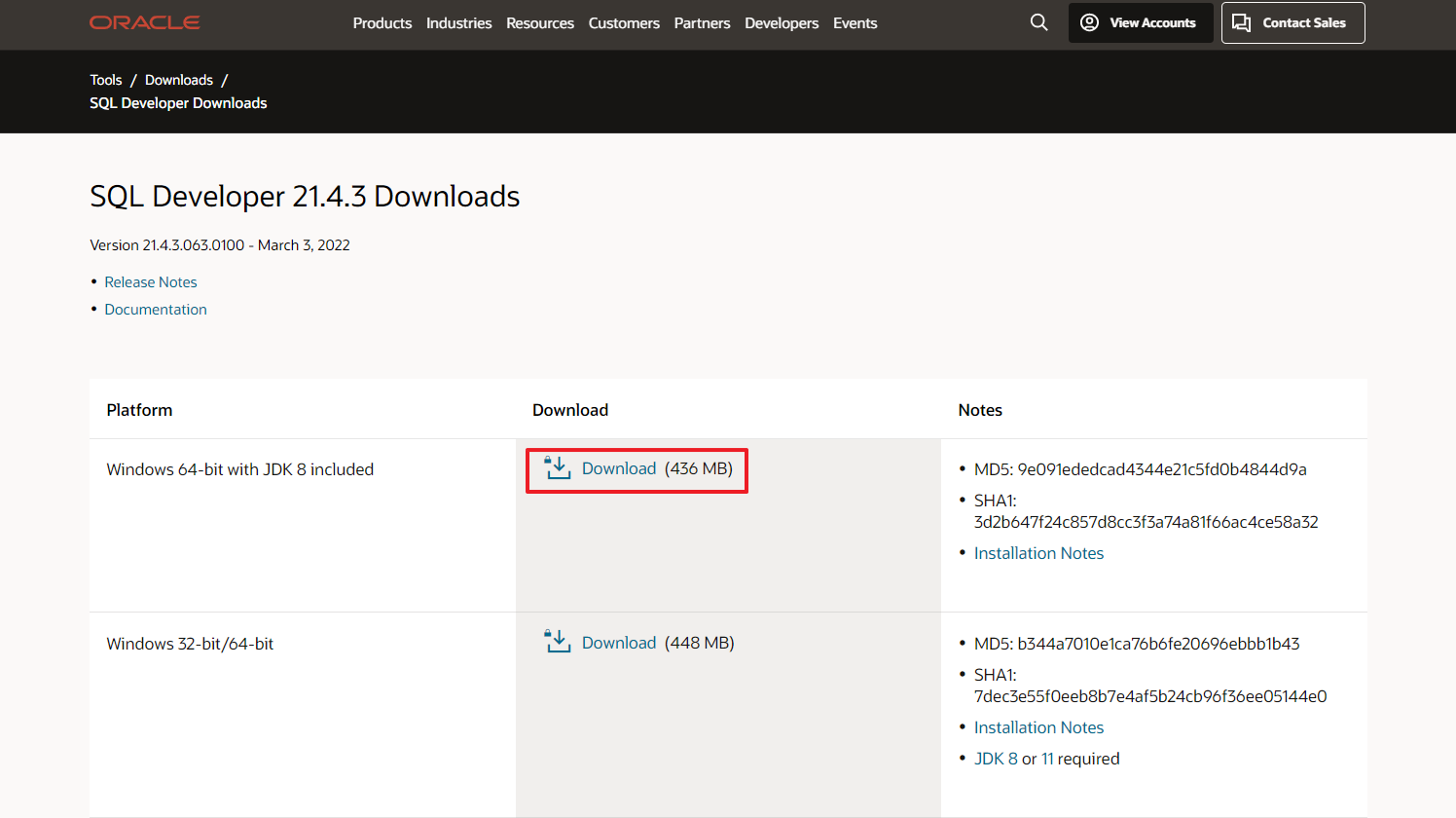The height and width of the screenshot is (818, 1456).
Task: Open the Partners menu
Action: click(x=702, y=23)
